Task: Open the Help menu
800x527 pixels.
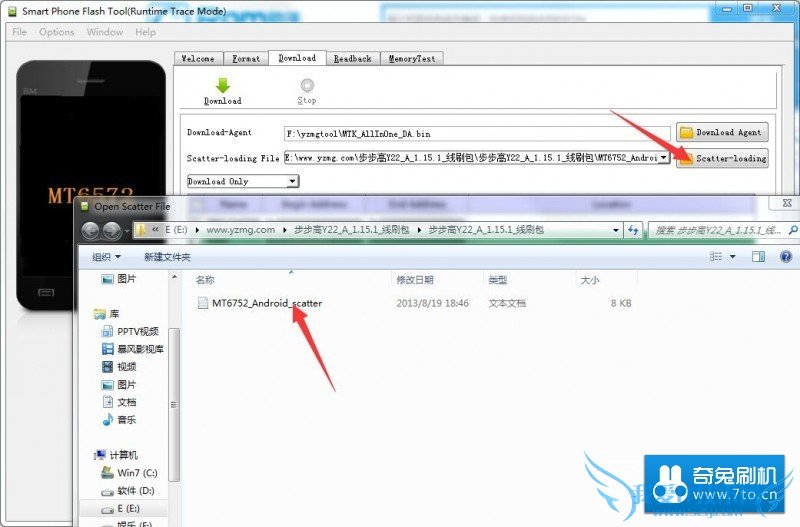Action: pyautogui.click(x=145, y=32)
